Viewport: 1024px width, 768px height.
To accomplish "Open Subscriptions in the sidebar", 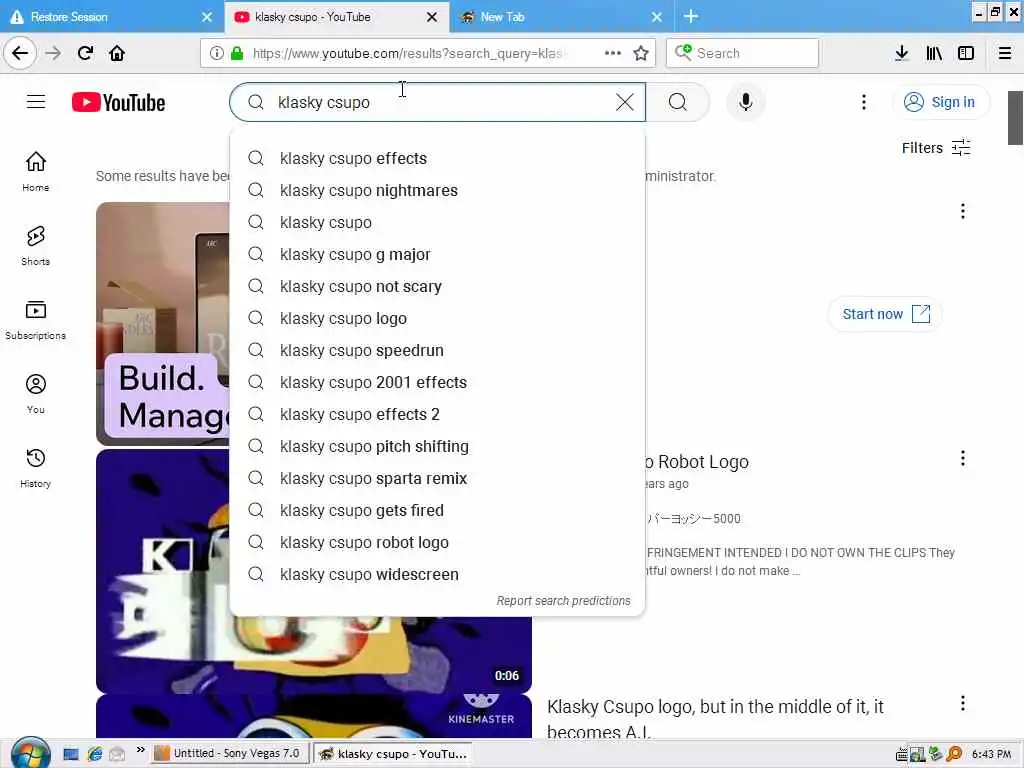I will coord(36,320).
